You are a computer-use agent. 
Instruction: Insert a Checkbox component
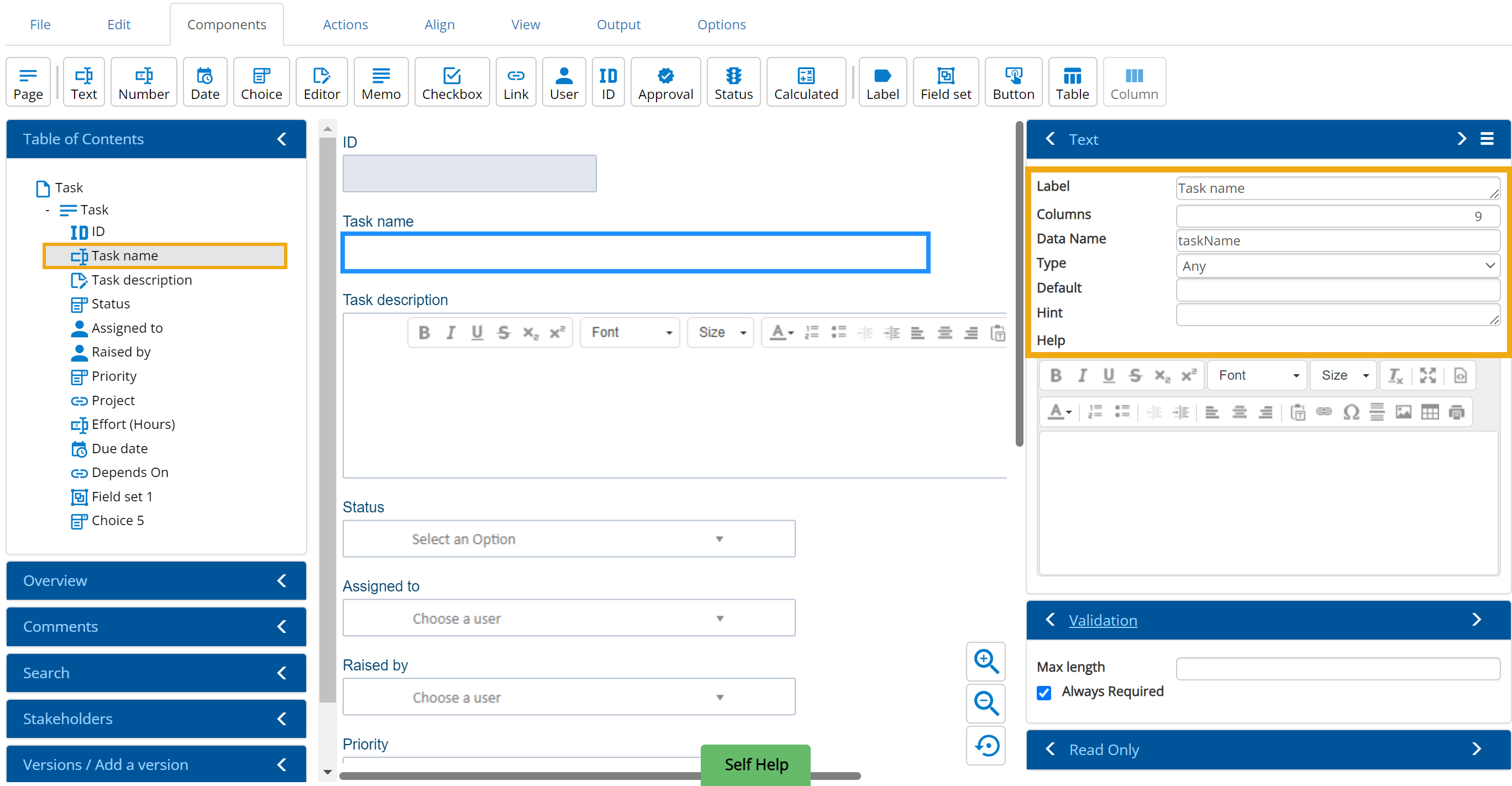tap(452, 82)
